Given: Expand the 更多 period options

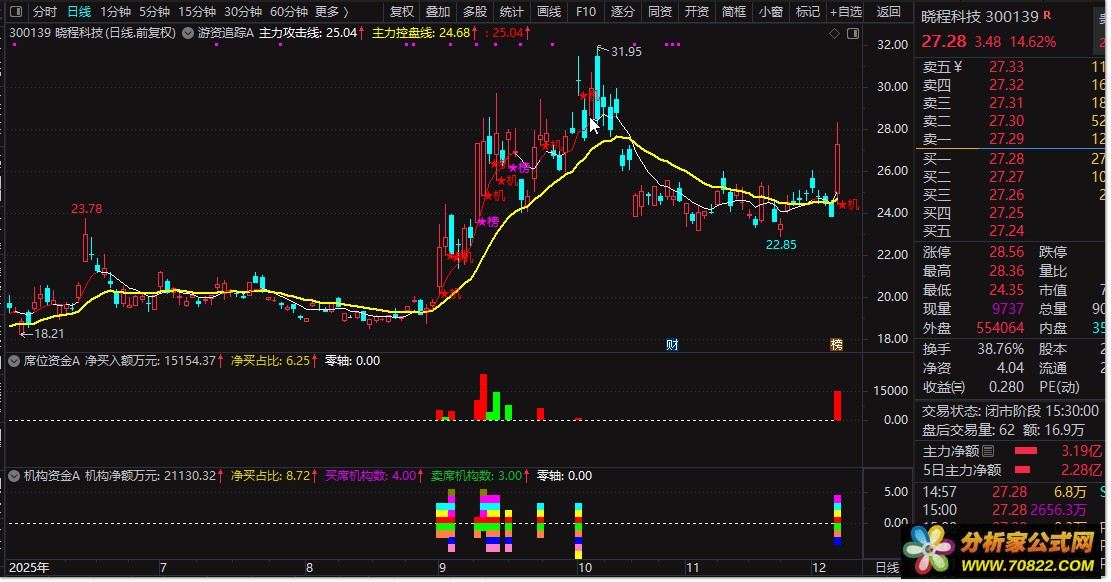Looking at the screenshot, I should (x=332, y=11).
